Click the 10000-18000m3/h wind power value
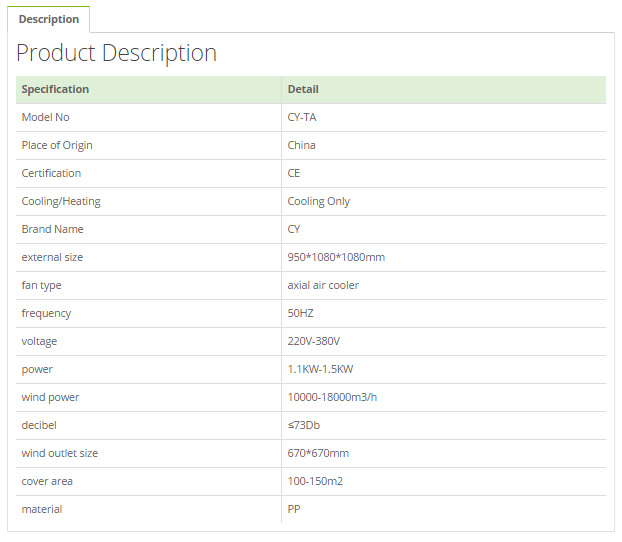The height and width of the screenshot is (542, 622). click(x=332, y=397)
